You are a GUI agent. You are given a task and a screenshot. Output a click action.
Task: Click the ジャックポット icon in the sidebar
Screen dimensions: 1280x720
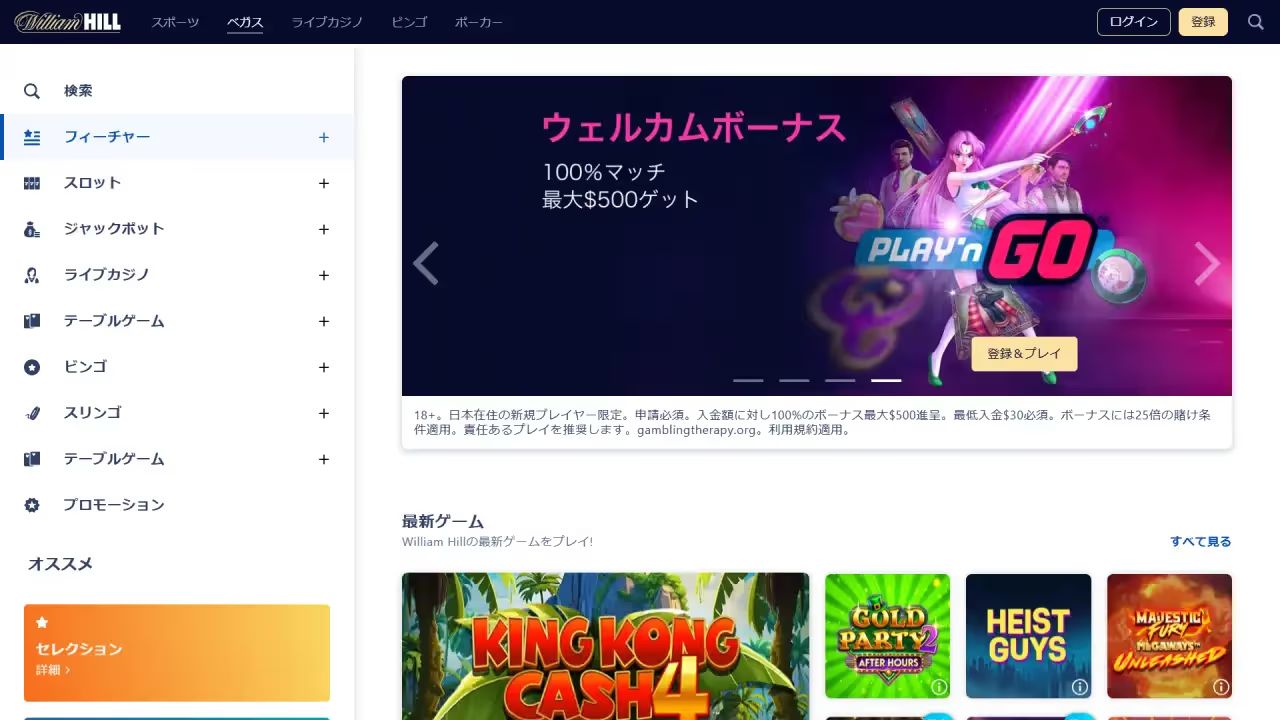tap(31, 229)
